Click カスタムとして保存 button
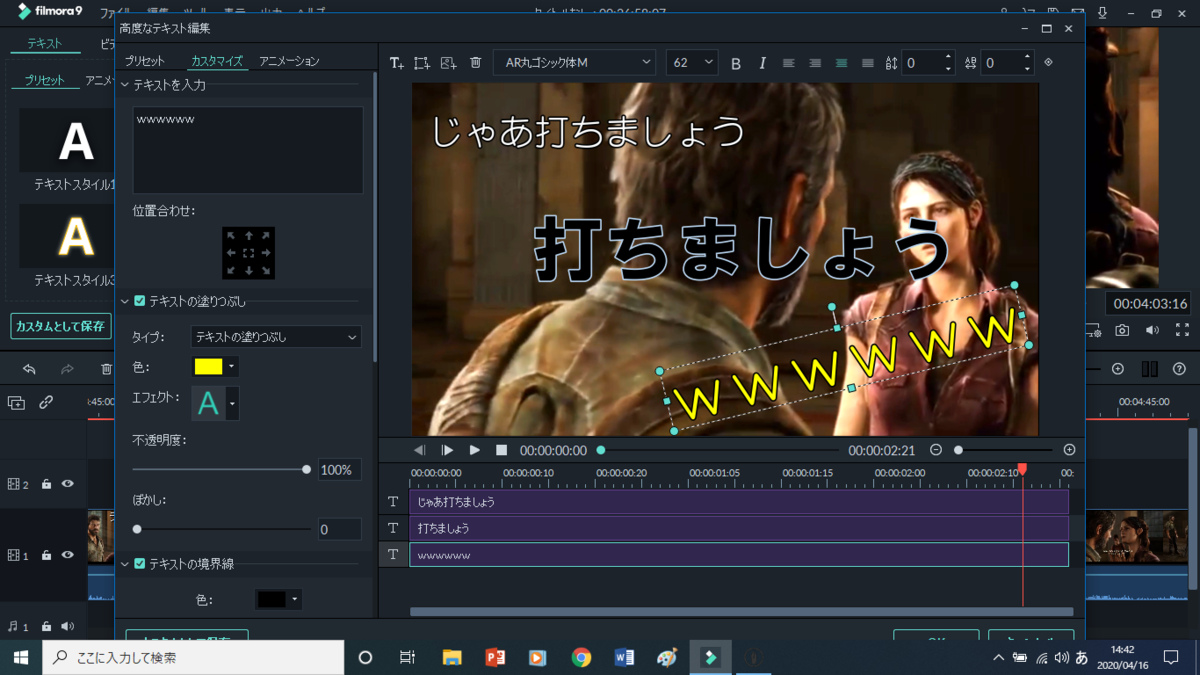 [x=60, y=326]
